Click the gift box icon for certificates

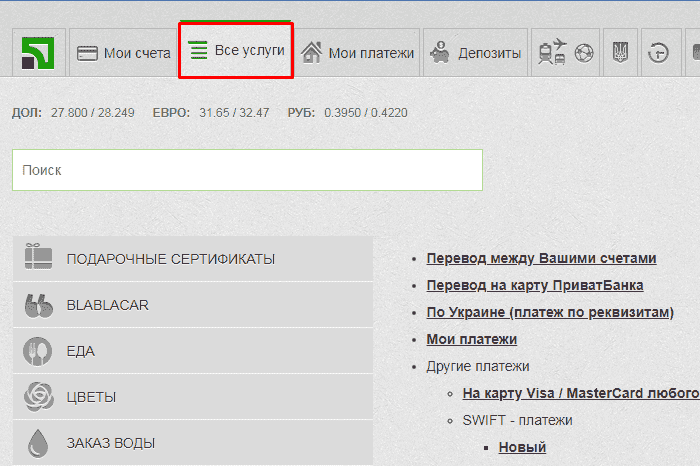(x=38, y=259)
